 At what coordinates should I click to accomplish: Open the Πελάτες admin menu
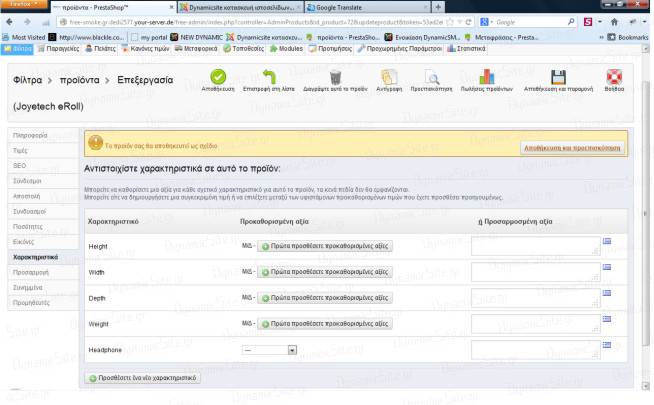pos(101,49)
